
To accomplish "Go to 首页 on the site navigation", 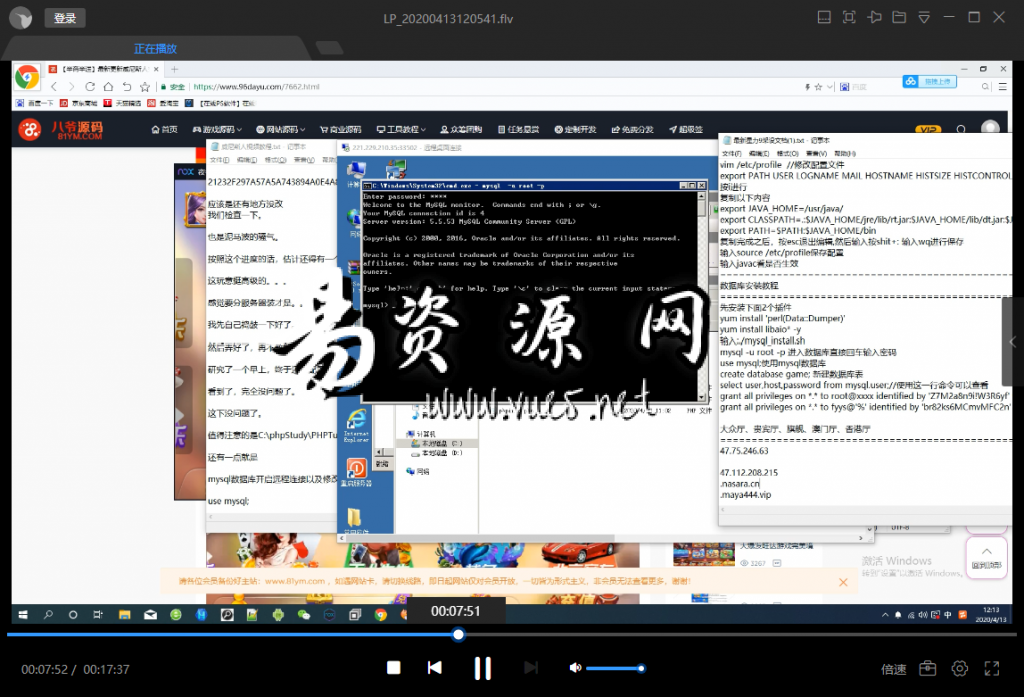I will (x=165, y=129).
